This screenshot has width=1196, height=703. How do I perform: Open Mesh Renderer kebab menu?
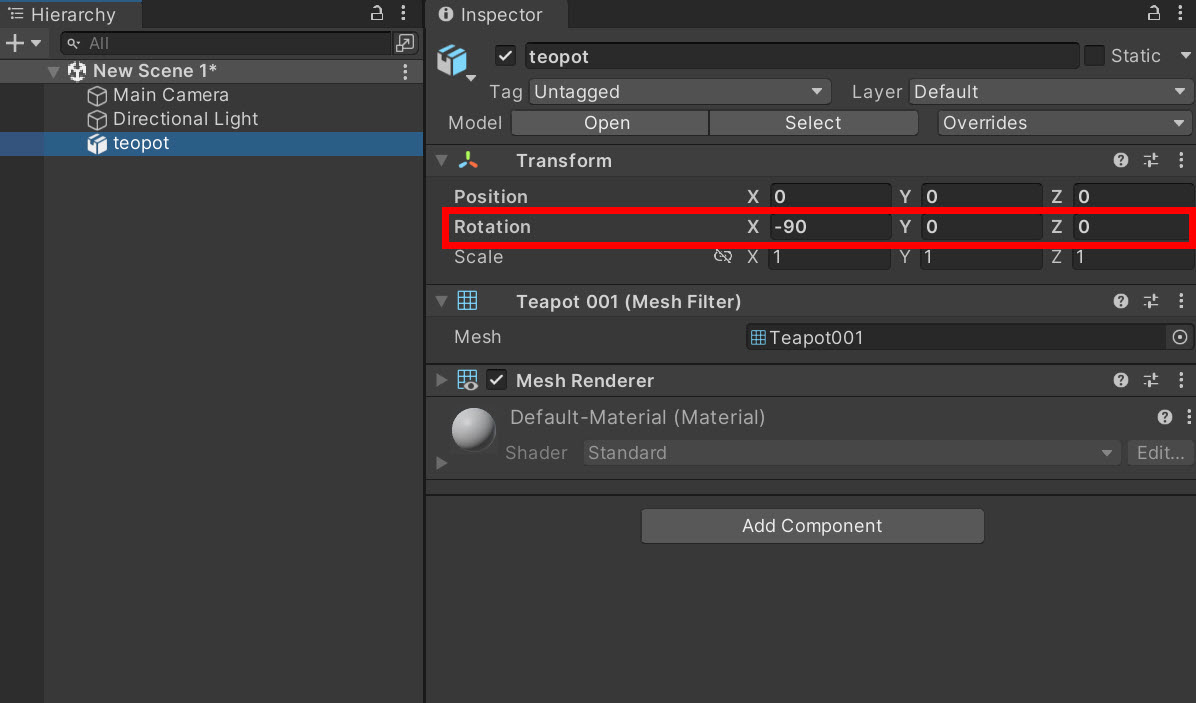[x=1181, y=380]
